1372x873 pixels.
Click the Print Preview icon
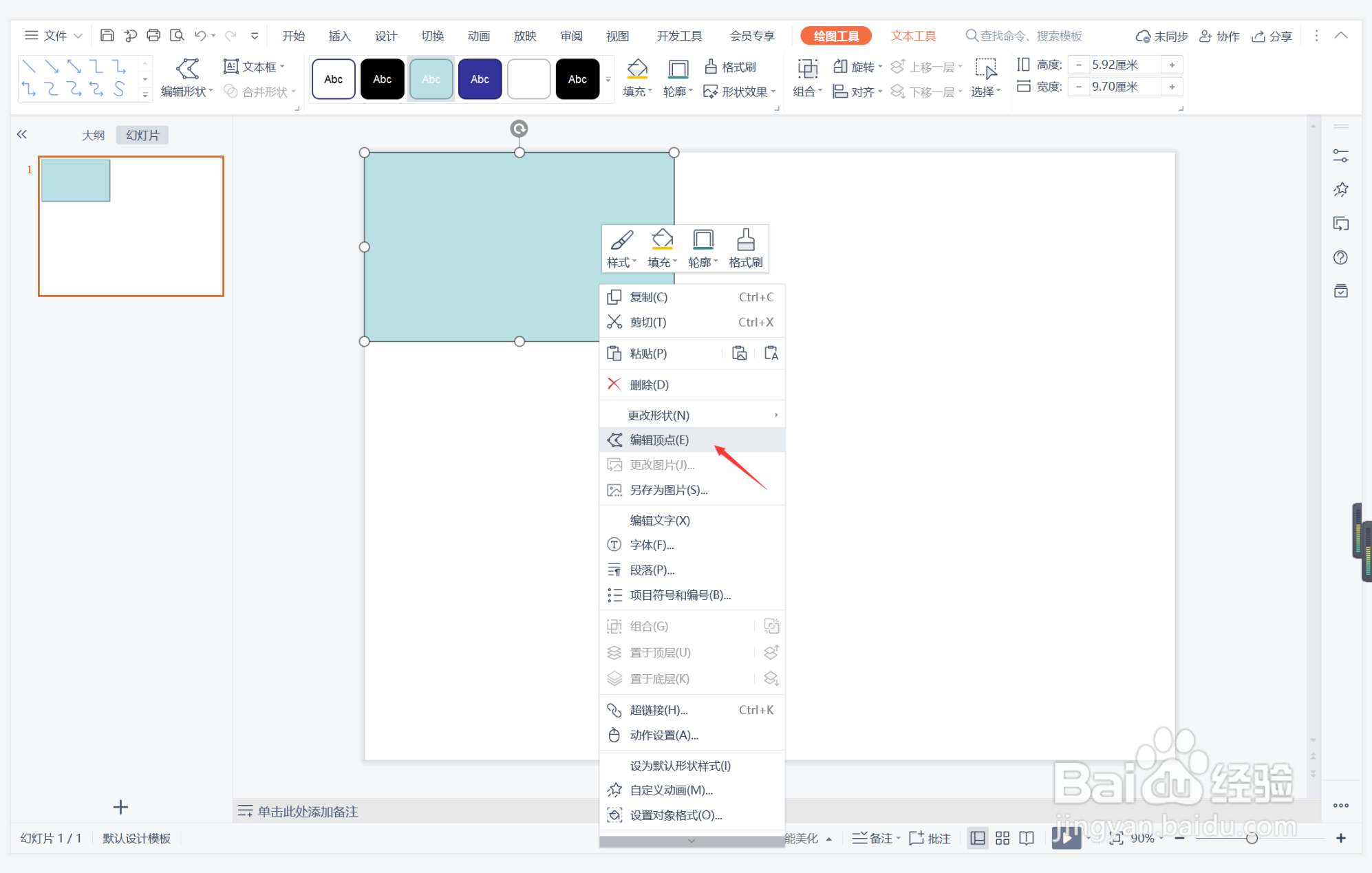pos(177,35)
